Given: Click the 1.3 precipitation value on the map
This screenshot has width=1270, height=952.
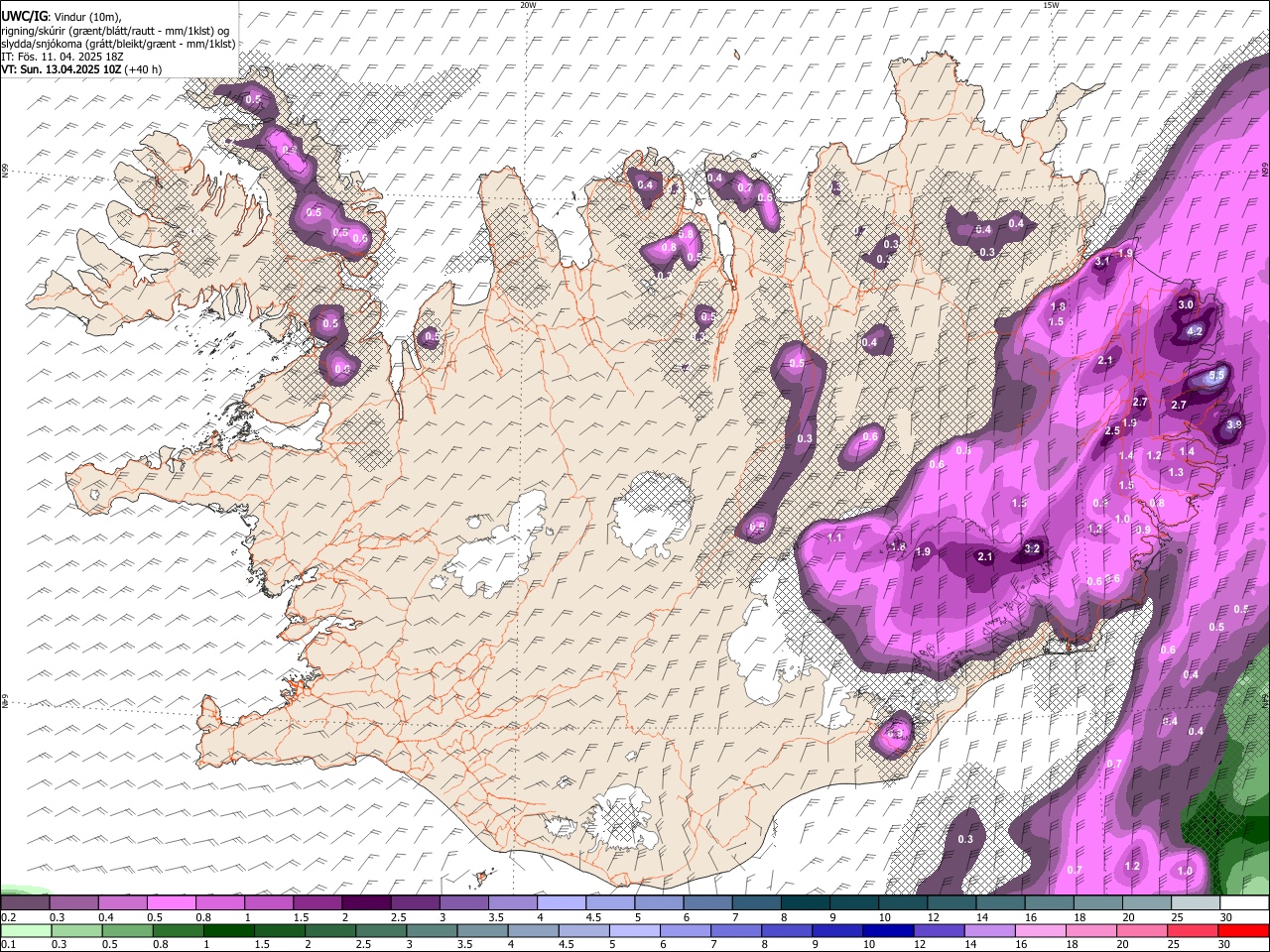Looking at the screenshot, I should 1176,472.
